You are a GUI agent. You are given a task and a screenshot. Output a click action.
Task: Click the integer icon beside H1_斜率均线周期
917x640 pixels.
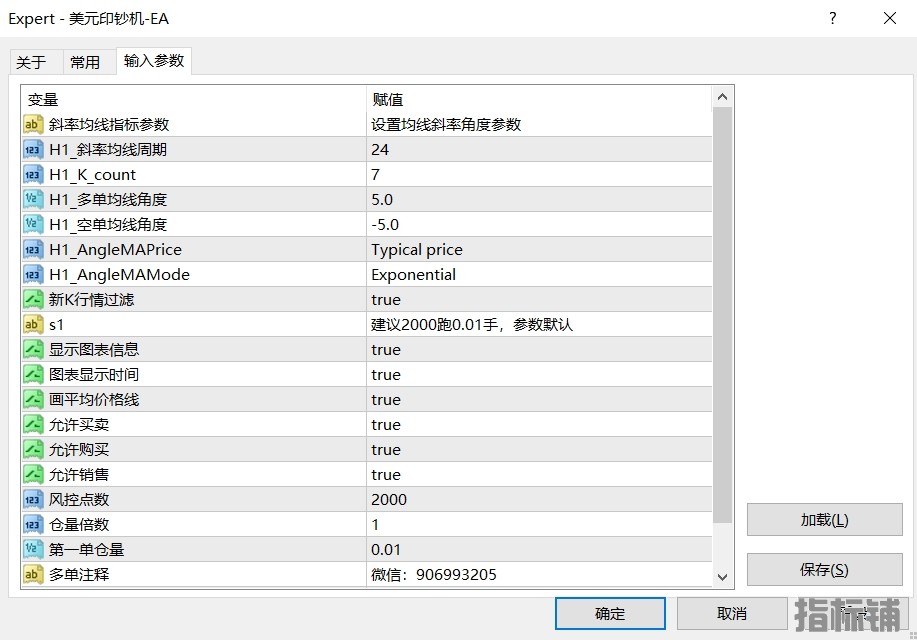click(x=33, y=150)
